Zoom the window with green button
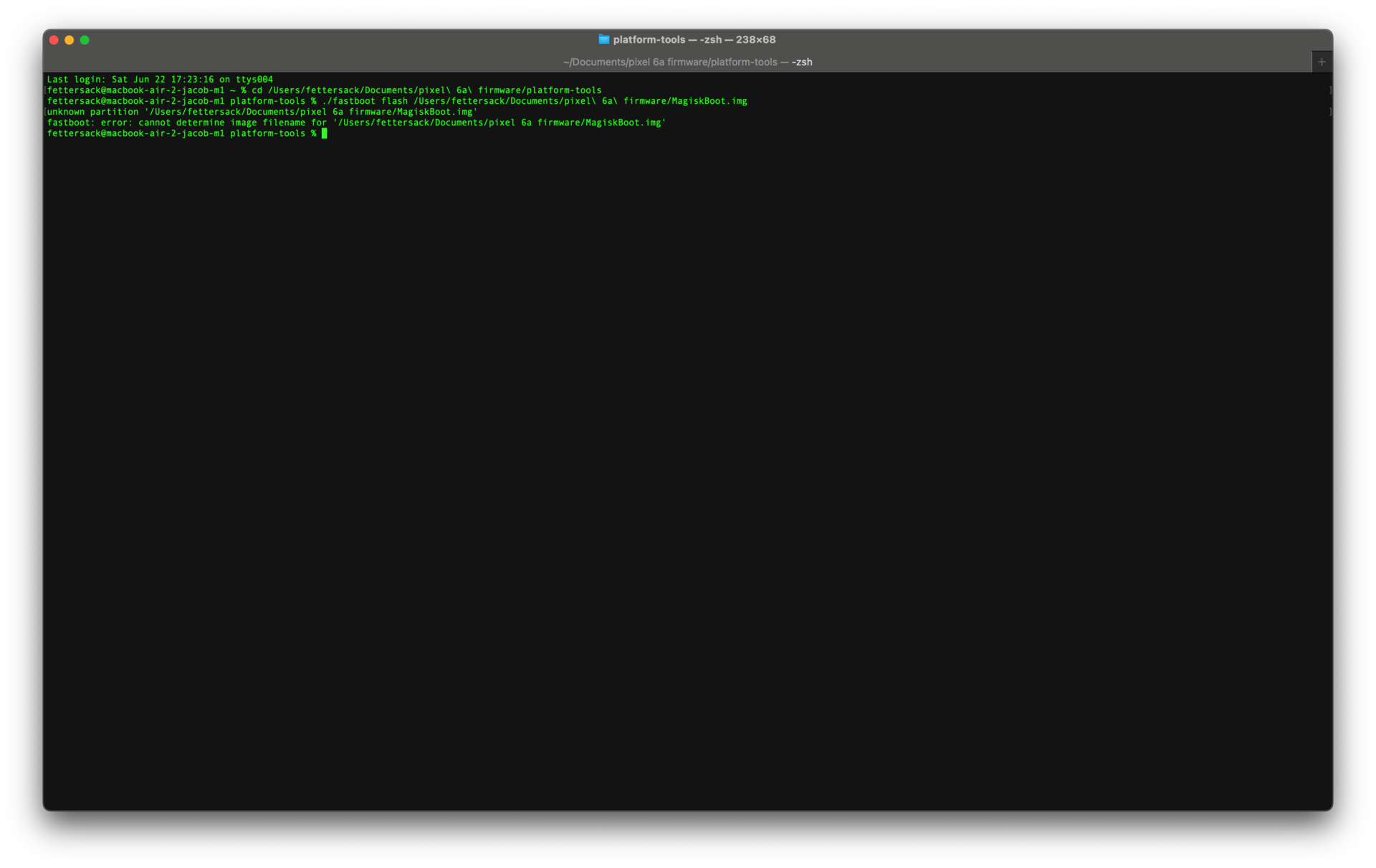Image resolution: width=1376 pixels, height=868 pixels. [85, 40]
